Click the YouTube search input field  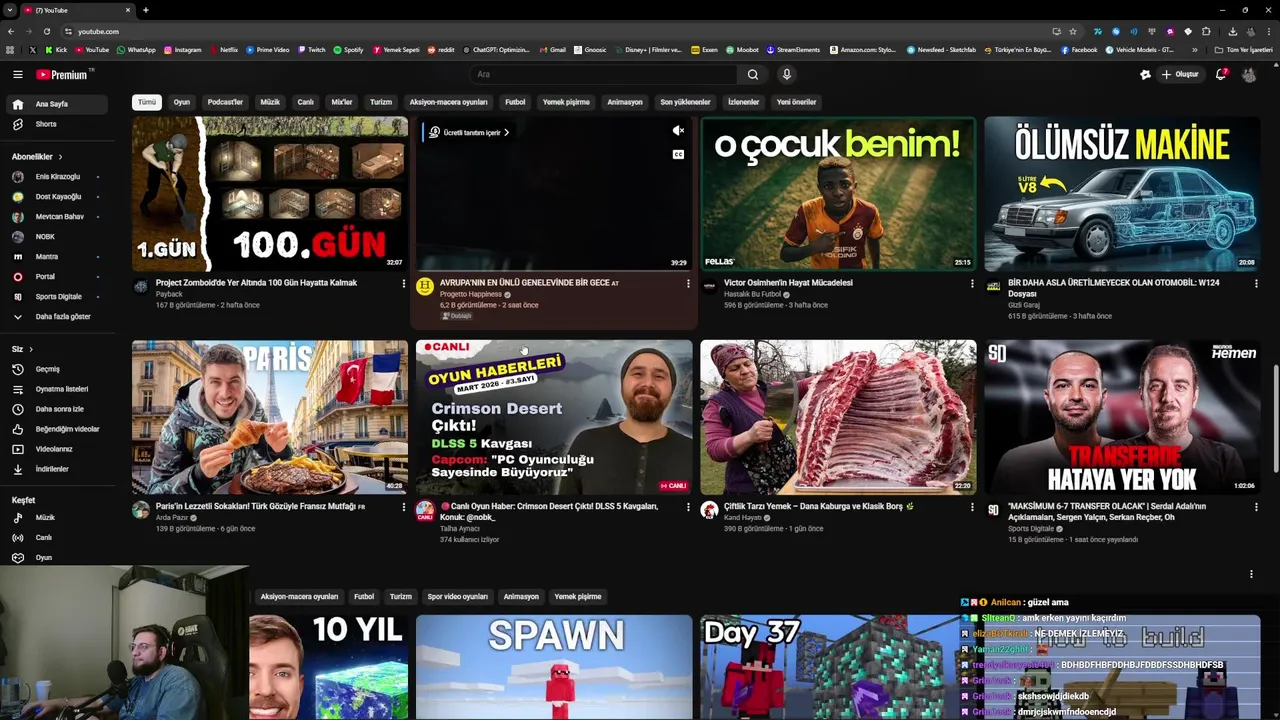(x=605, y=74)
